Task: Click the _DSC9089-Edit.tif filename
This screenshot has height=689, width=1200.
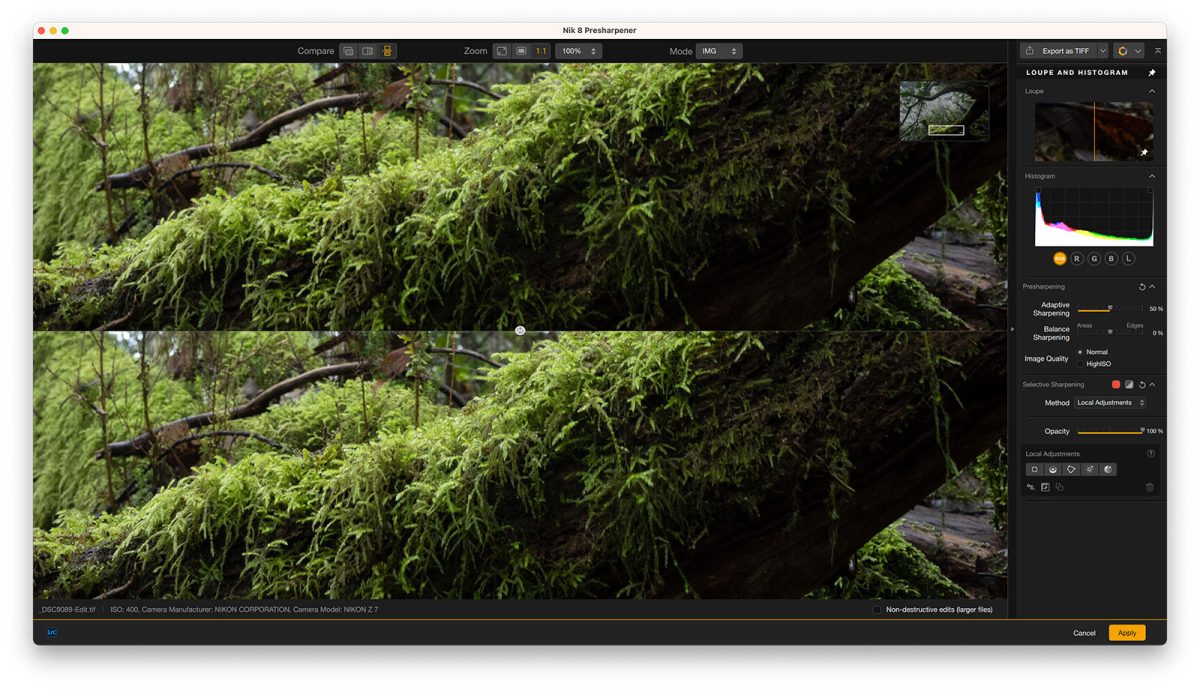Action: [67, 609]
